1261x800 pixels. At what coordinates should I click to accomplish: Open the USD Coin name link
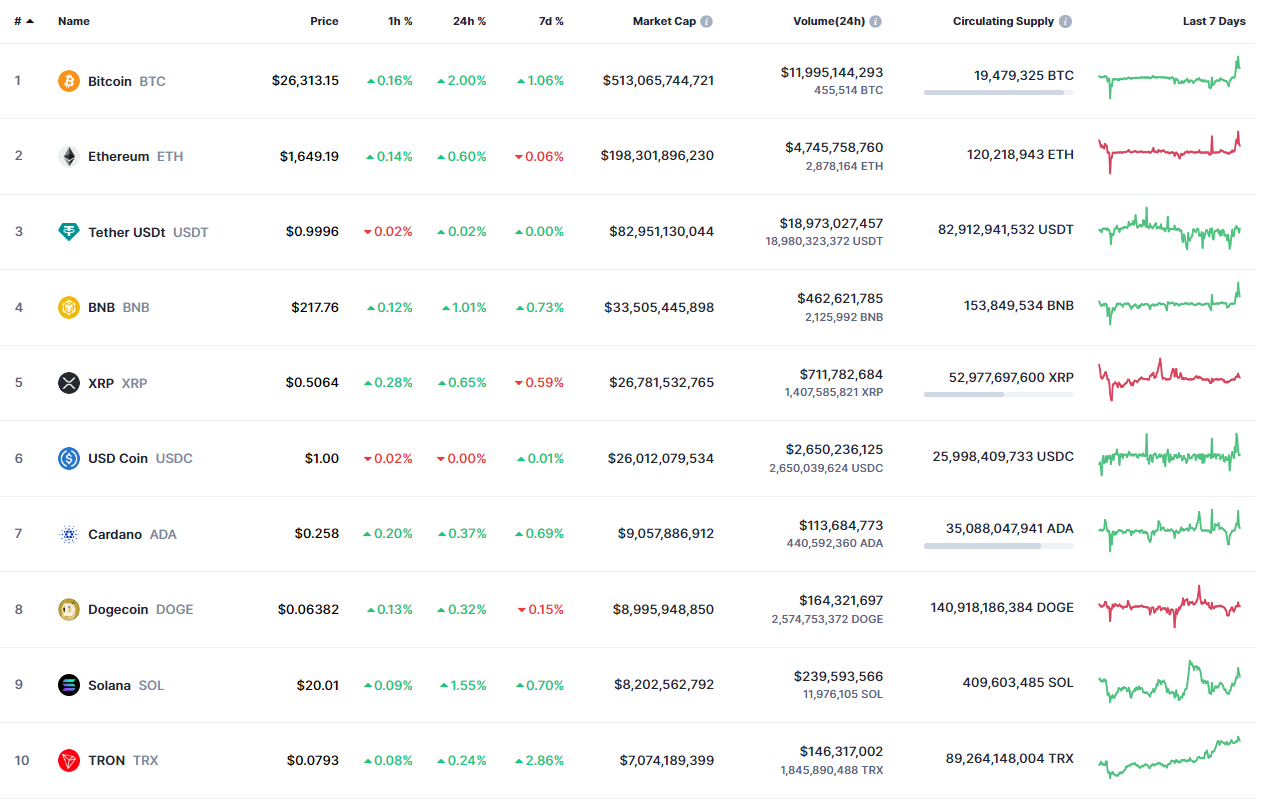[x=118, y=458]
